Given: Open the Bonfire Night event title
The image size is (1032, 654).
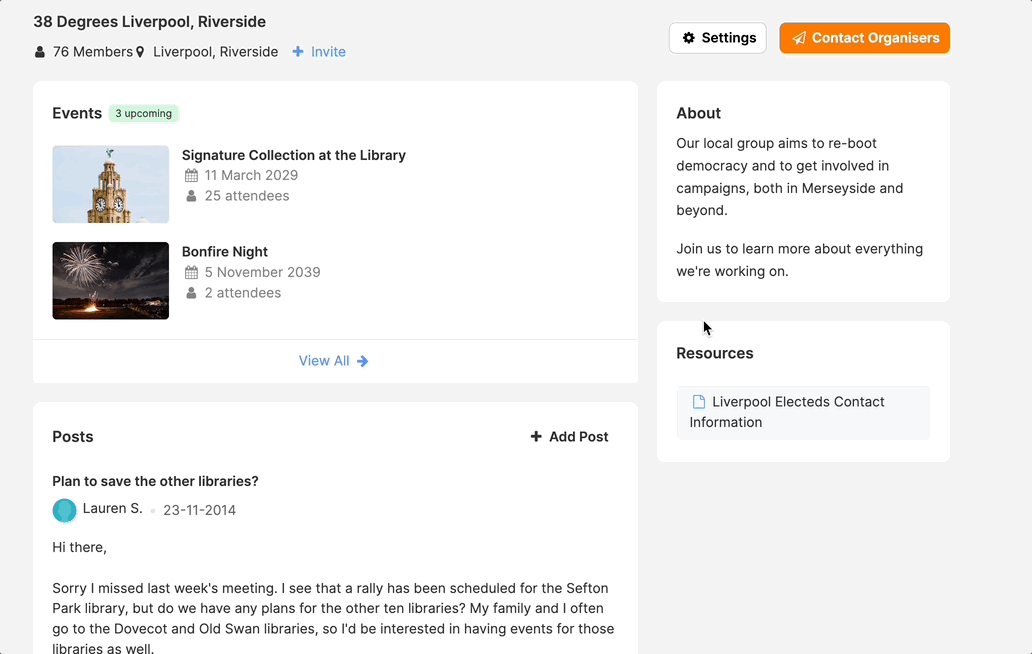Looking at the screenshot, I should (225, 252).
